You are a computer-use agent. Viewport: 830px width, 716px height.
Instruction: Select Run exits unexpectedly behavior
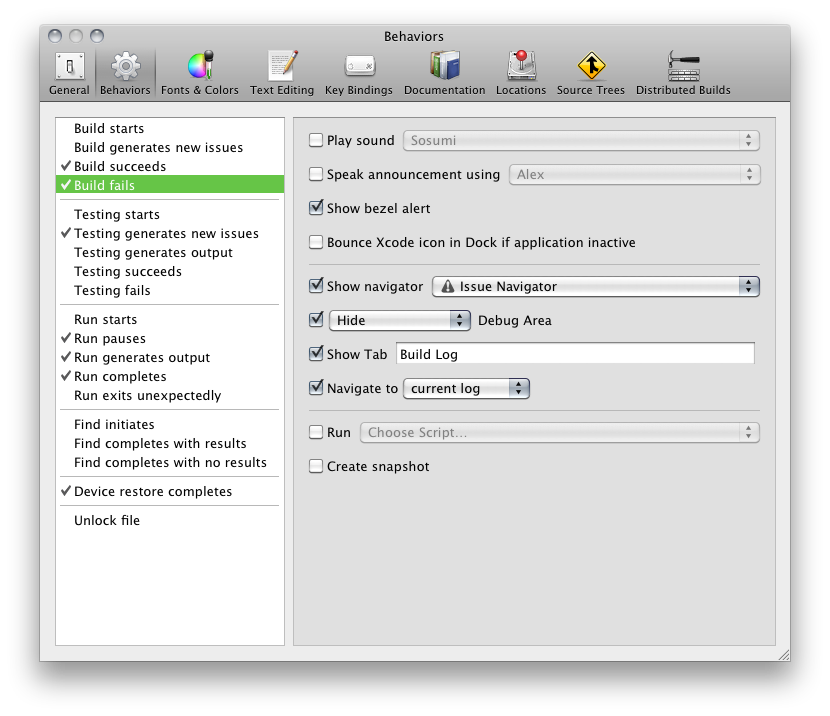pos(170,396)
